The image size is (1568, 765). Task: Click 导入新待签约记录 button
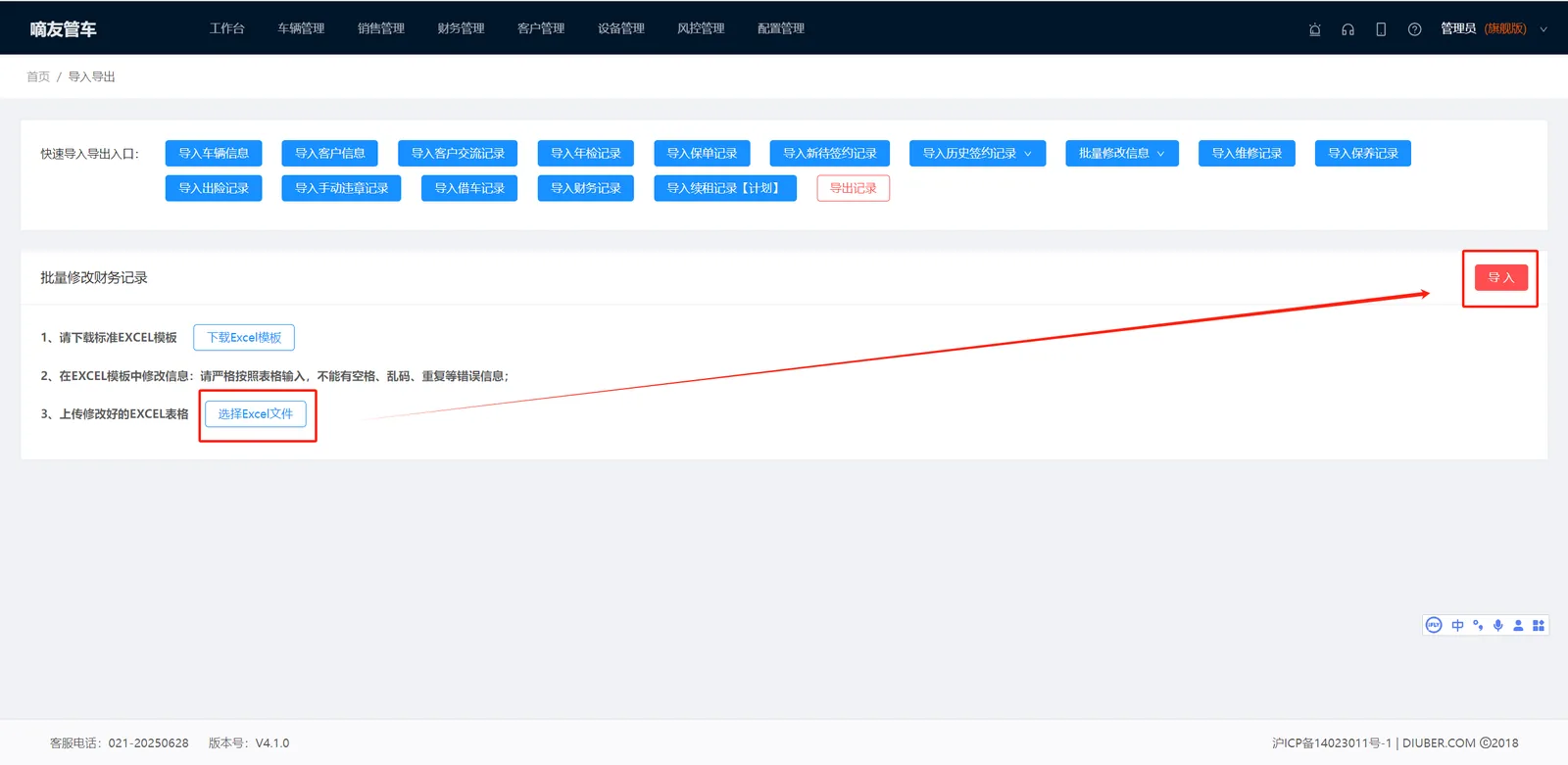tap(830, 153)
